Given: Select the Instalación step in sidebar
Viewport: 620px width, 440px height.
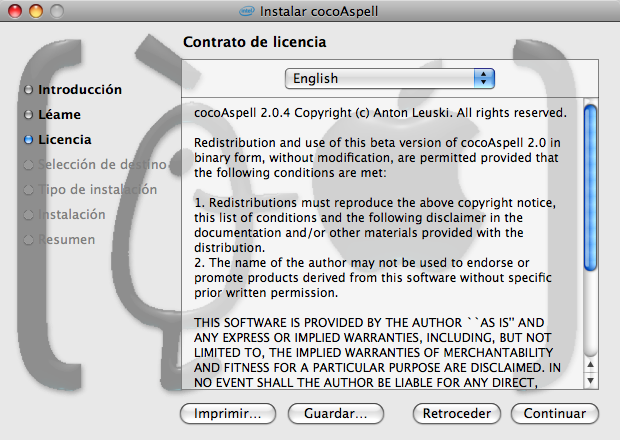Looking at the screenshot, I should (x=71, y=214).
